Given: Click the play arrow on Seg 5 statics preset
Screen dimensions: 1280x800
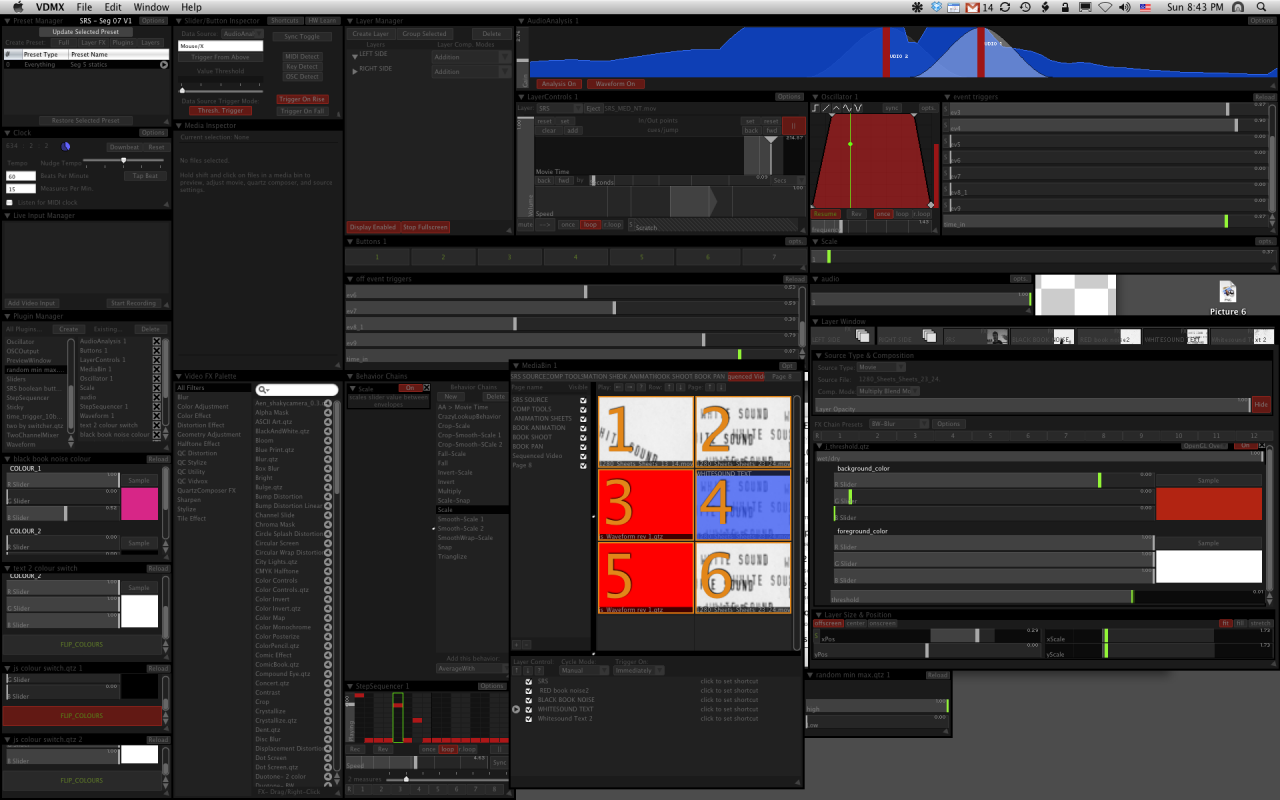Looking at the screenshot, I should point(164,65).
